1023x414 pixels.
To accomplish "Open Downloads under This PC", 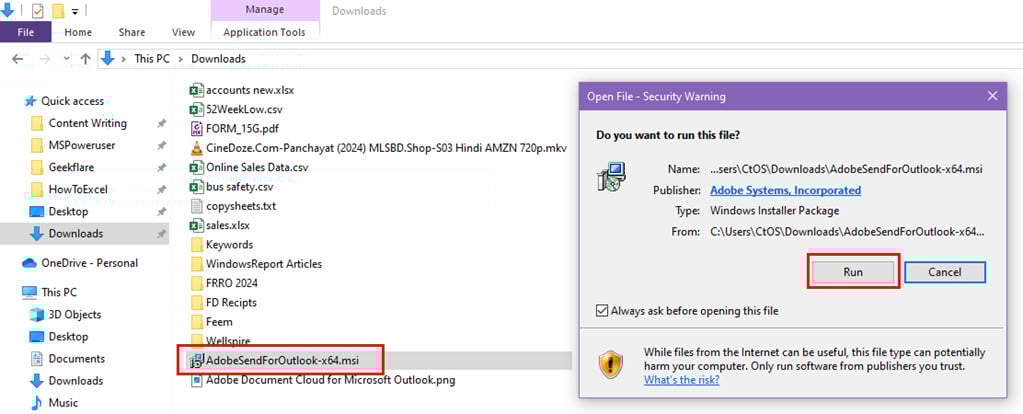I will 76,381.
